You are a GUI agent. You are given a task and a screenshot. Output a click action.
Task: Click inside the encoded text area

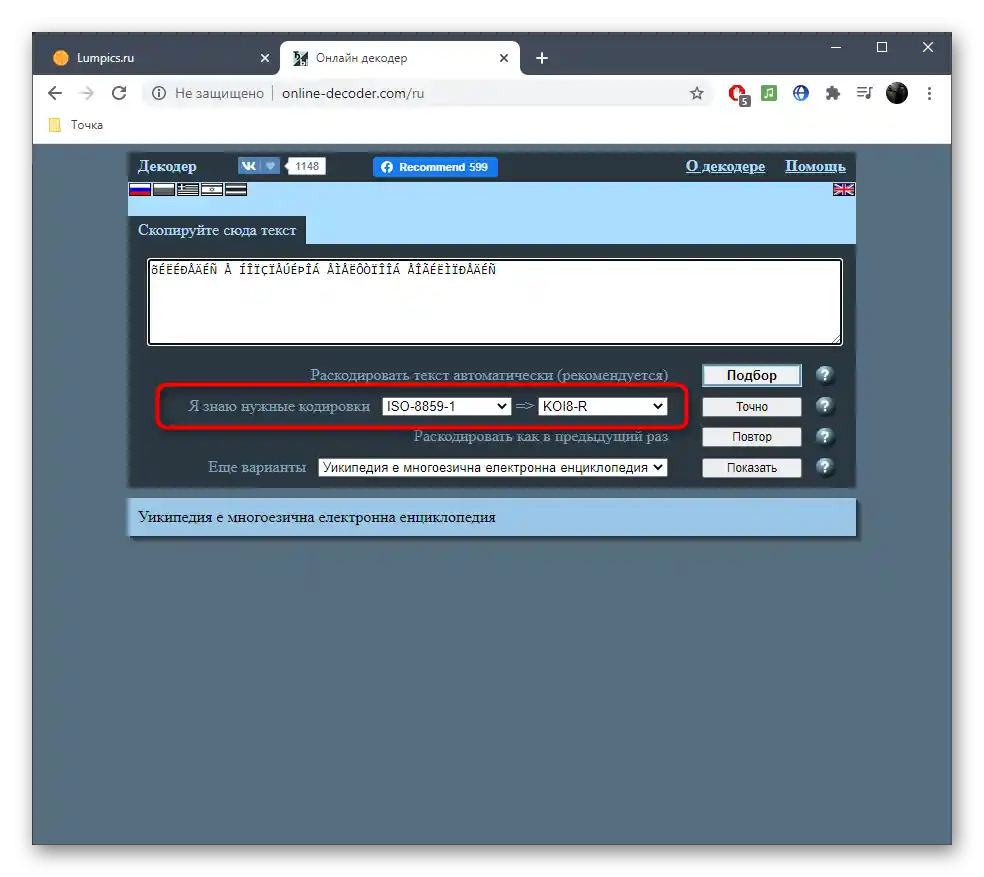495,302
